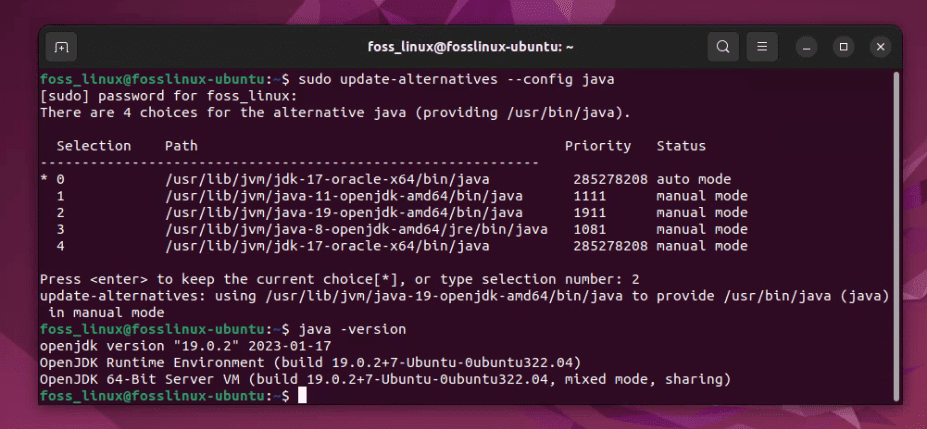This screenshot has width=927, height=429.
Task: Click the java-19-openjdk-amd64 path in selection 2
Action: click(x=343, y=212)
